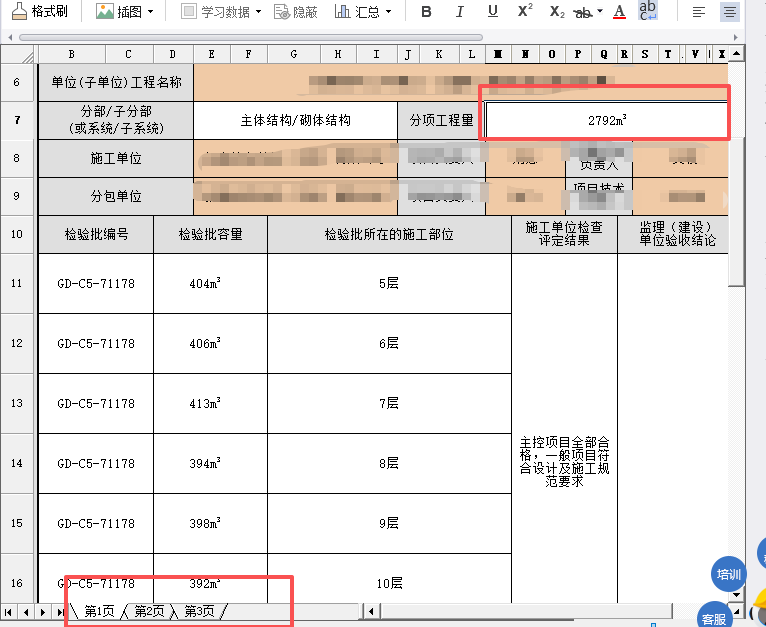The image size is (766, 627).
Task: Click the font color red A swatch
Action: point(619,12)
